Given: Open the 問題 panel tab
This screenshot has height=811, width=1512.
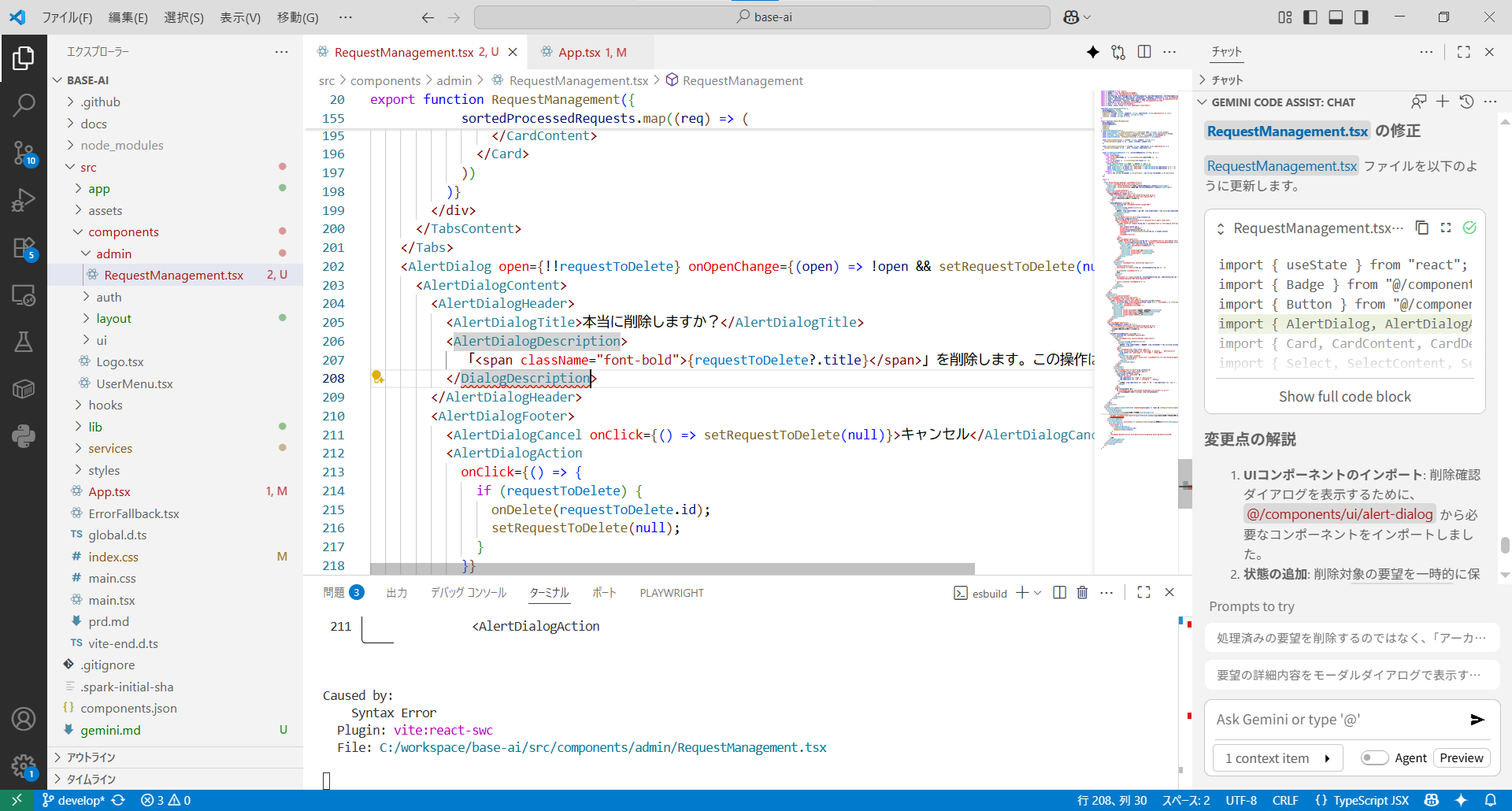Looking at the screenshot, I should pyautogui.click(x=334, y=593).
